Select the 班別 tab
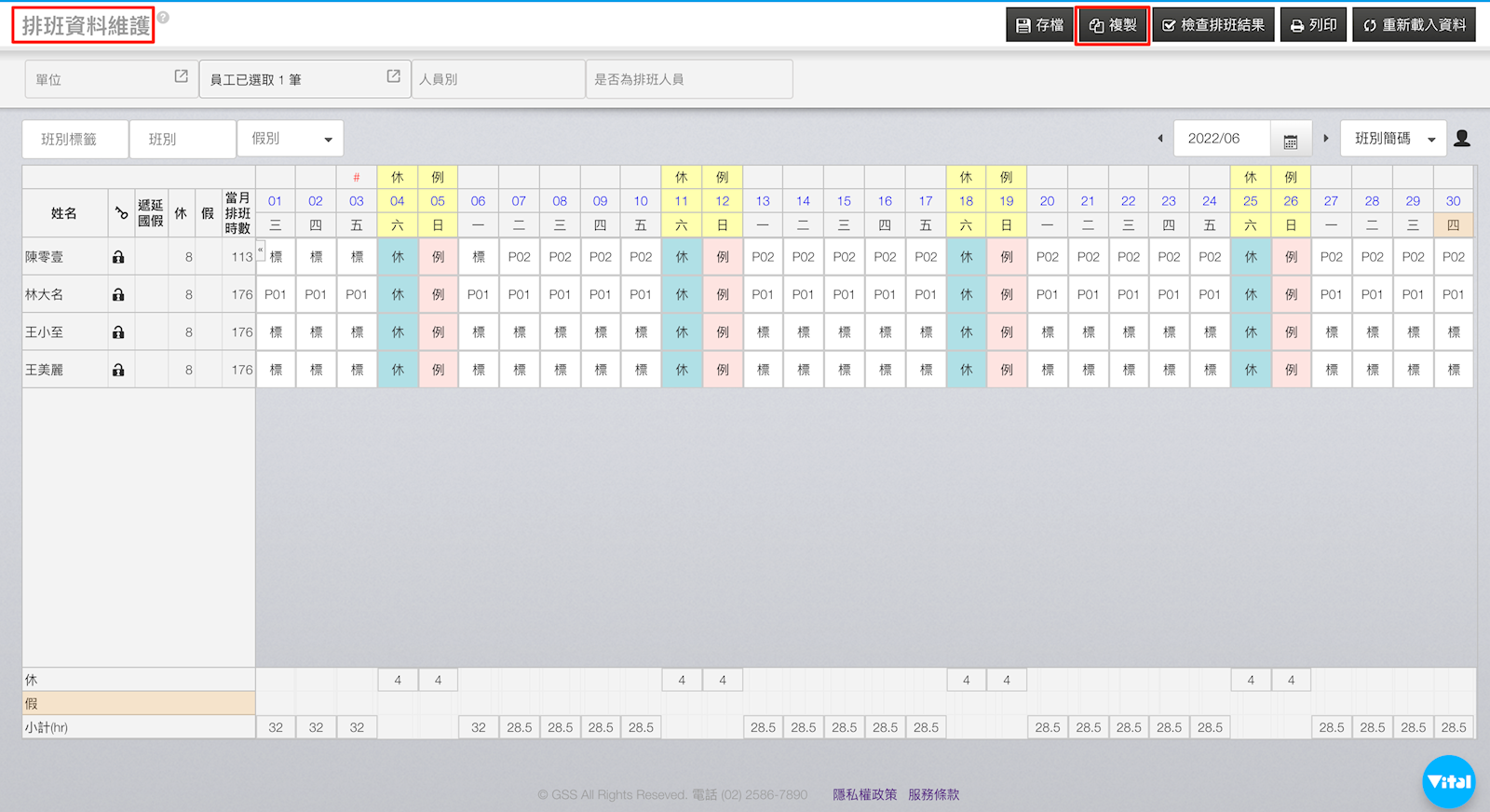This screenshot has height=812, width=1490. click(183, 139)
